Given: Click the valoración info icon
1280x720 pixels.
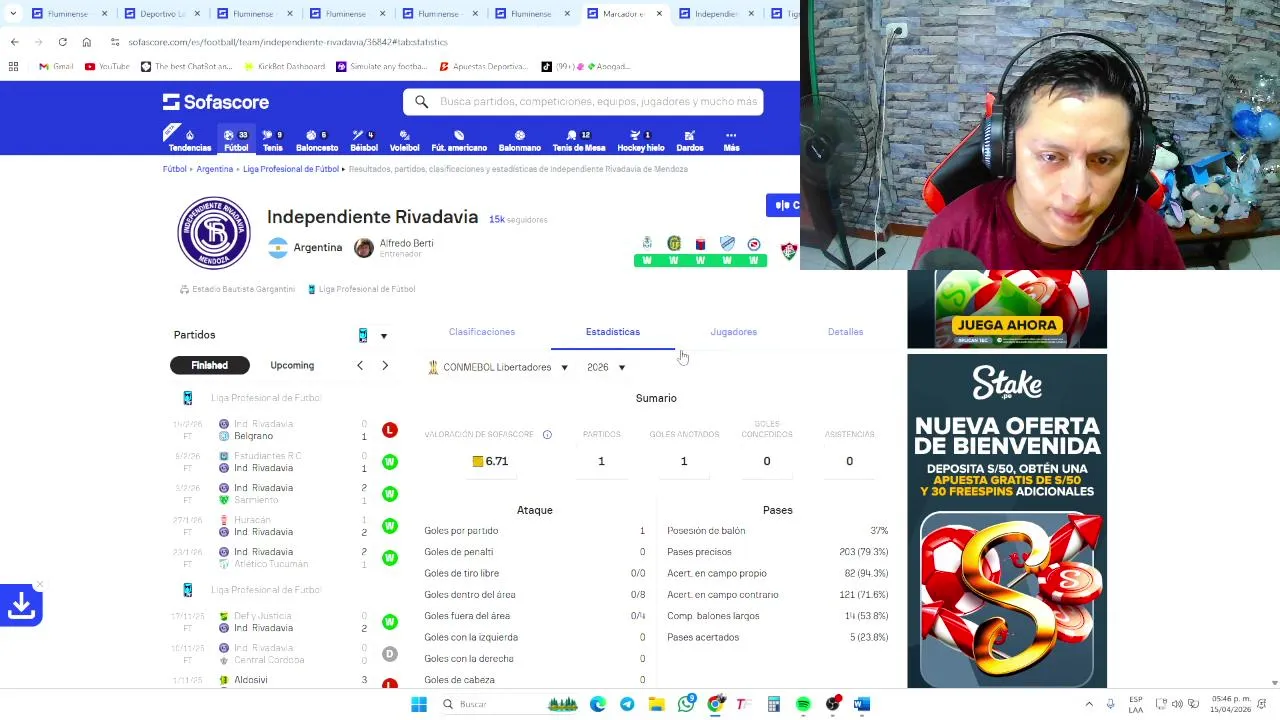Looking at the screenshot, I should pyautogui.click(x=547, y=435).
